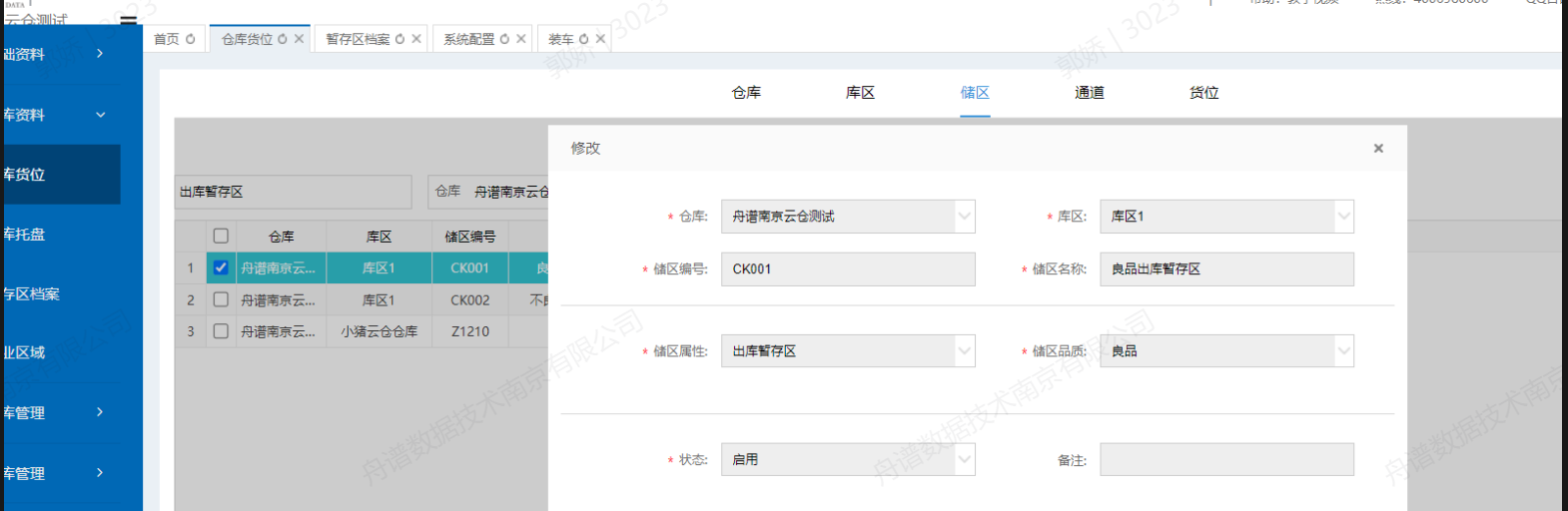Check the row 3 Z1210 checkbox
1568x511 pixels.
pyautogui.click(x=221, y=331)
